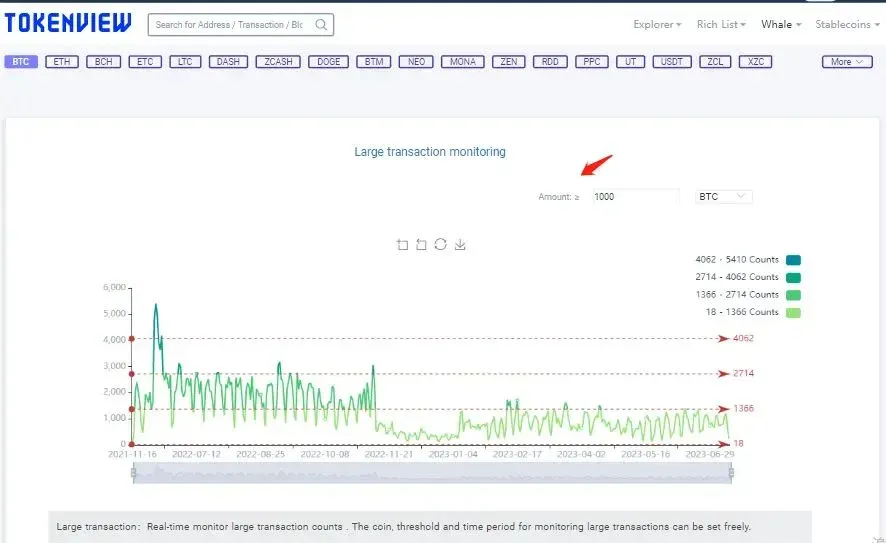Screen dimensions: 886x543
Task: Toggle the 18 - 1366 Counts legend swatch
Action: pos(793,312)
